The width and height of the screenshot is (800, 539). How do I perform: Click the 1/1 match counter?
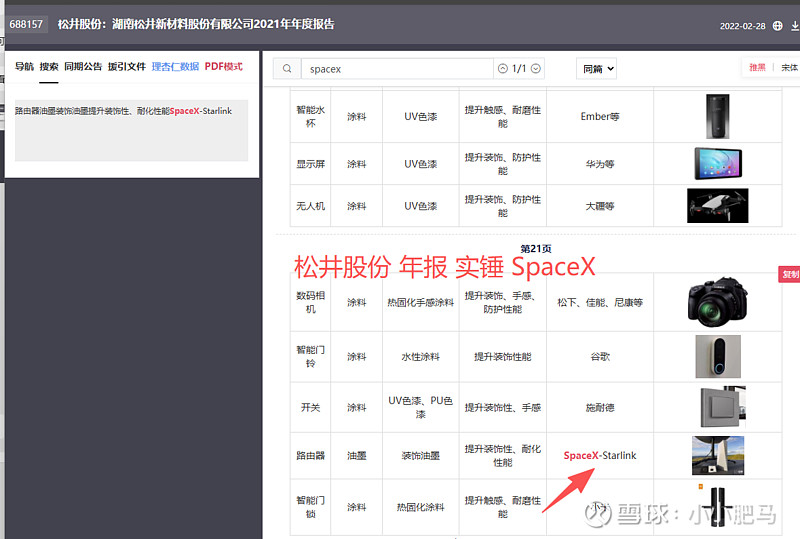pos(519,68)
